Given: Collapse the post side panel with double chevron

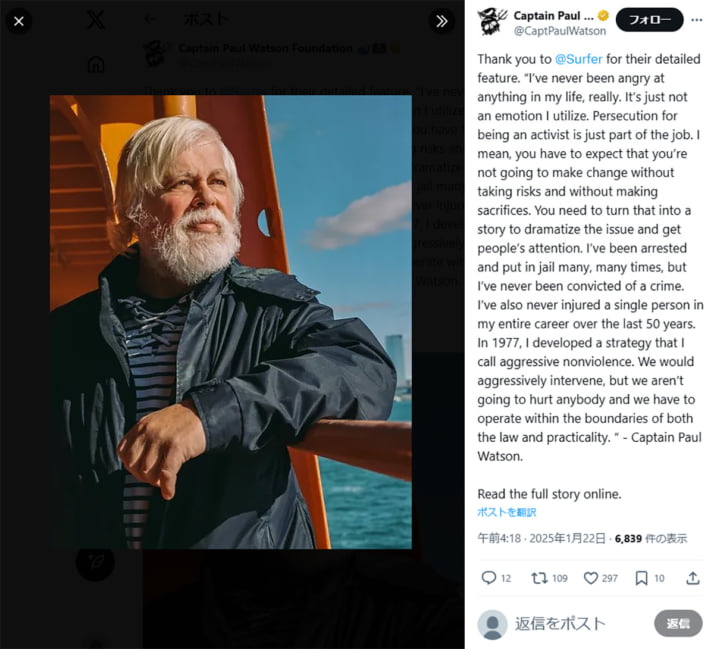Looking at the screenshot, I should pyautogui.click(x=441, y=20).
